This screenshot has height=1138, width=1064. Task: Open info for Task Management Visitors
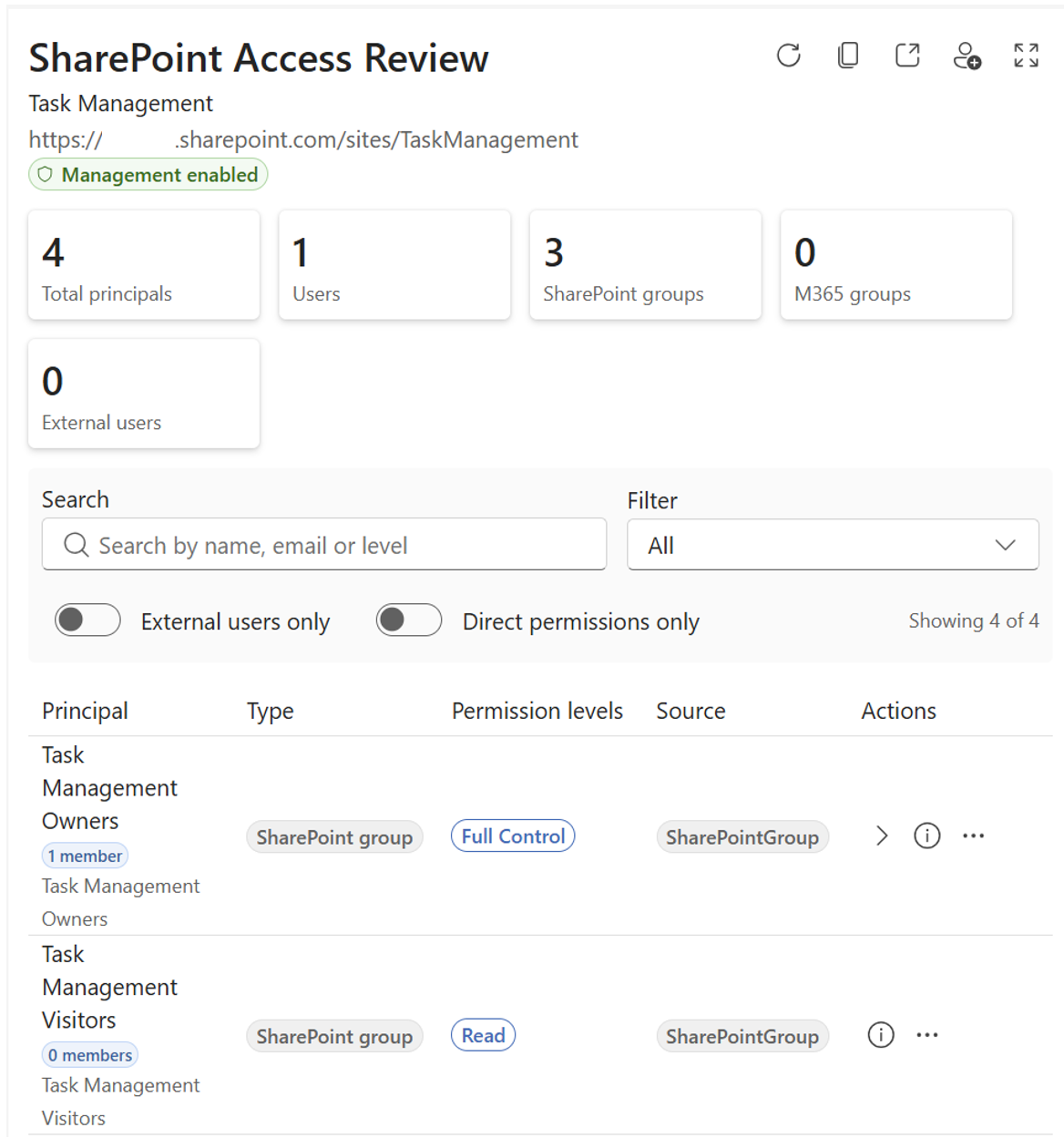pos(881,1035)
